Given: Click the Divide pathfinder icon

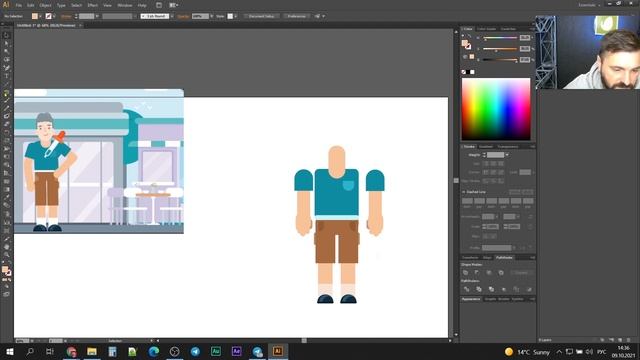Looking at the screenshot, I should [467, 289].
